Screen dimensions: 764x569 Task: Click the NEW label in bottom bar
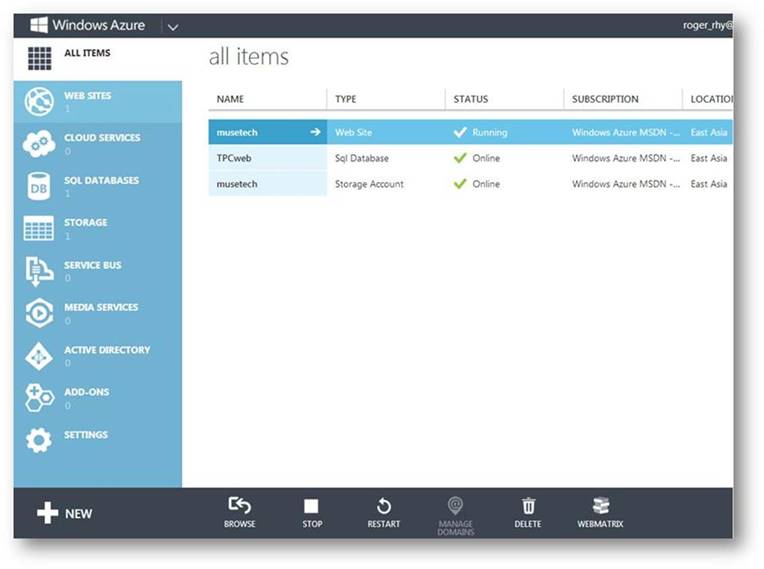tap(78, 513)
